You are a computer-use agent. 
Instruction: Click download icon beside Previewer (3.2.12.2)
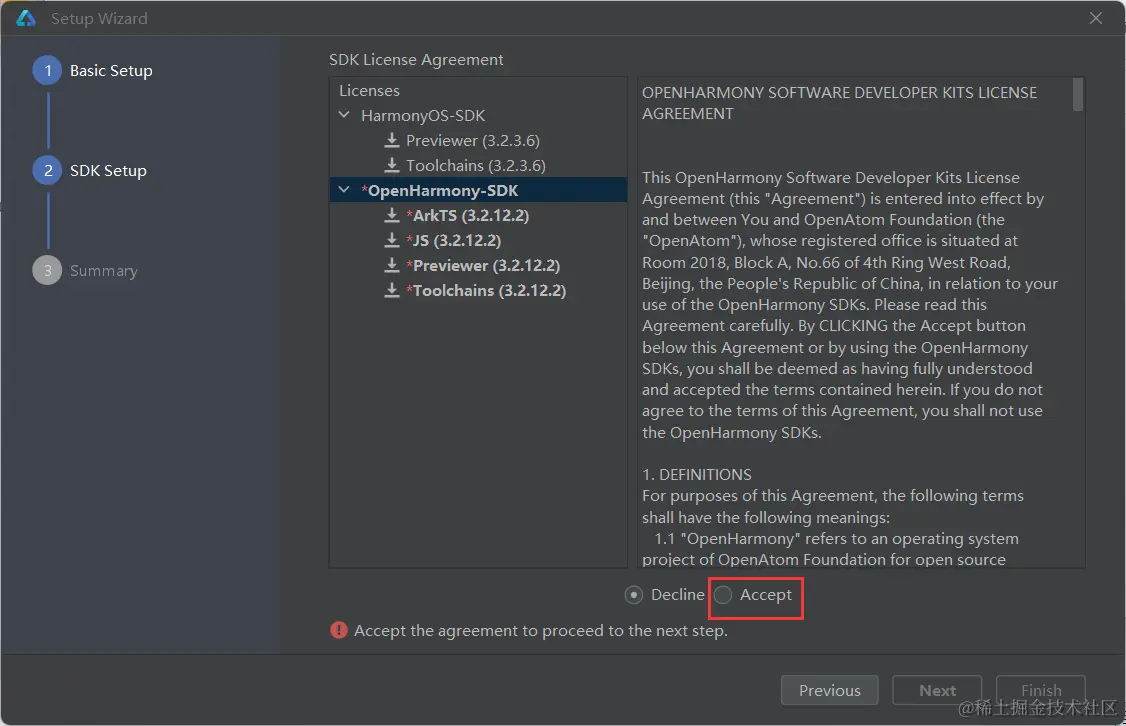391,265
